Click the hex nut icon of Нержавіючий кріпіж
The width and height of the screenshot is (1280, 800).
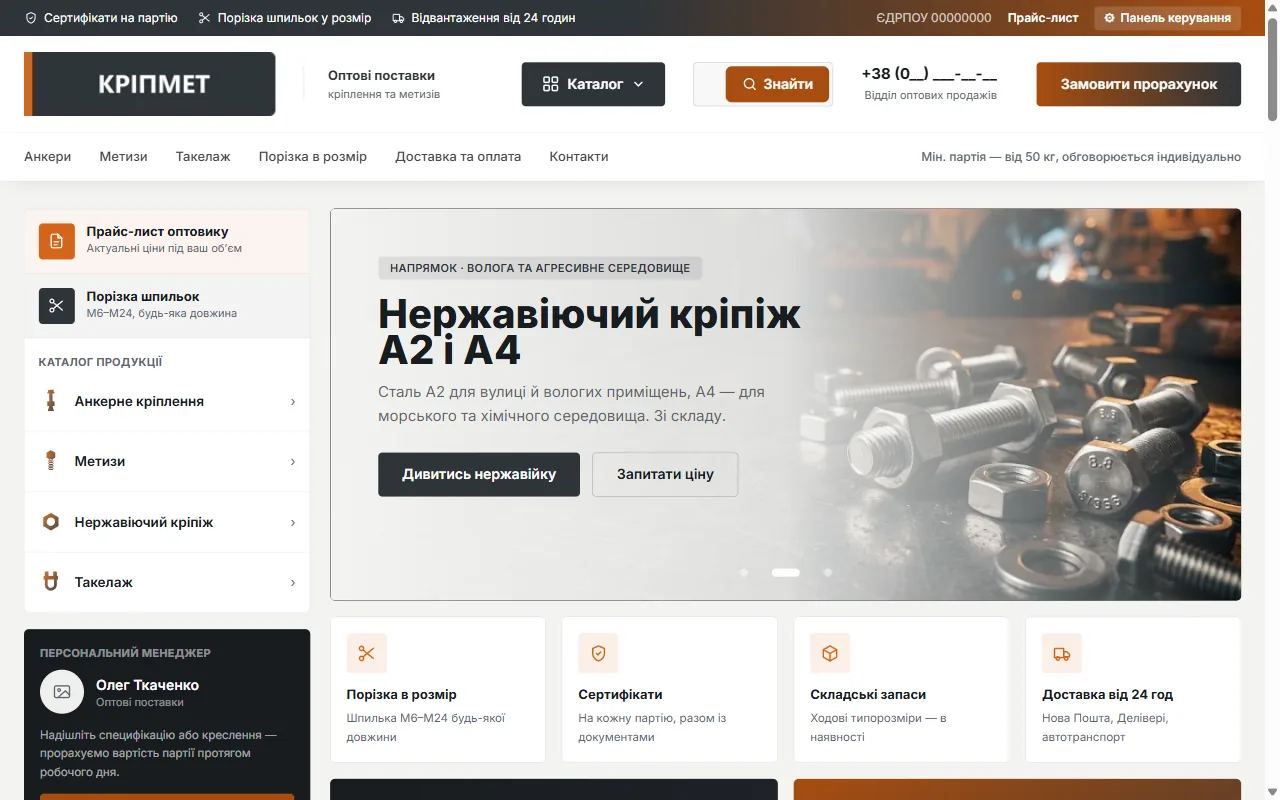(x=50, y=522)
